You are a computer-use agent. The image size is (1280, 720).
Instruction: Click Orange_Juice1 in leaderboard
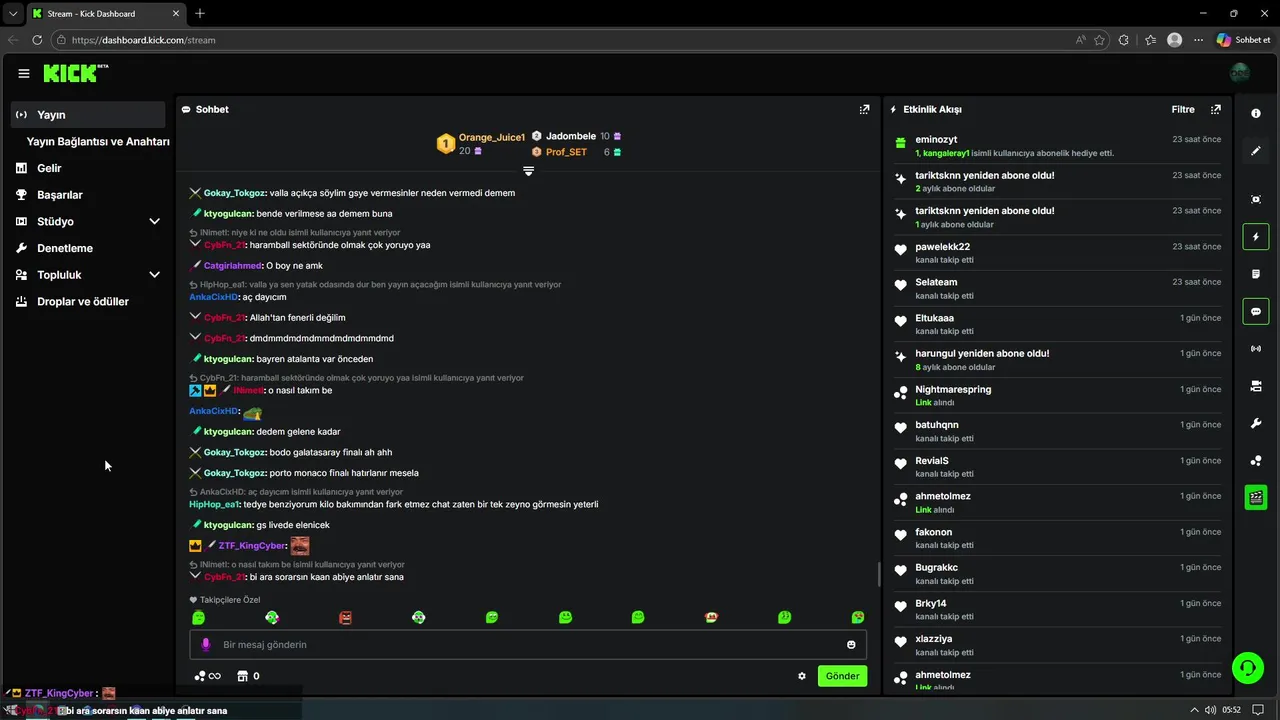pos(492,137)
